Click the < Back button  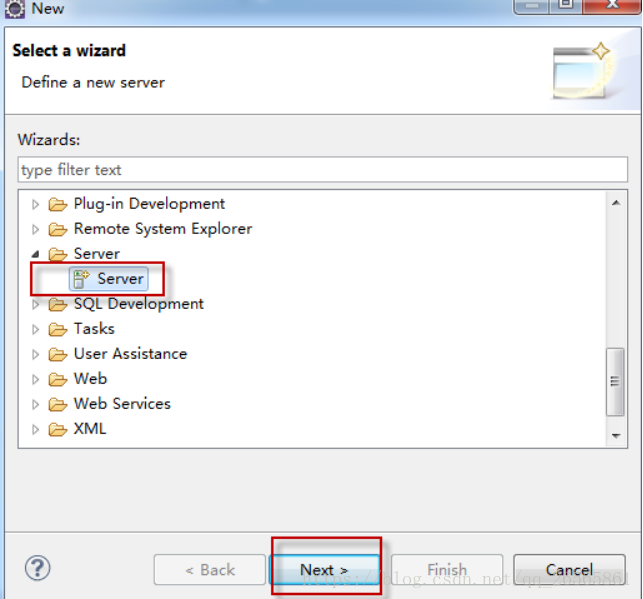click(x=210, y=569)
